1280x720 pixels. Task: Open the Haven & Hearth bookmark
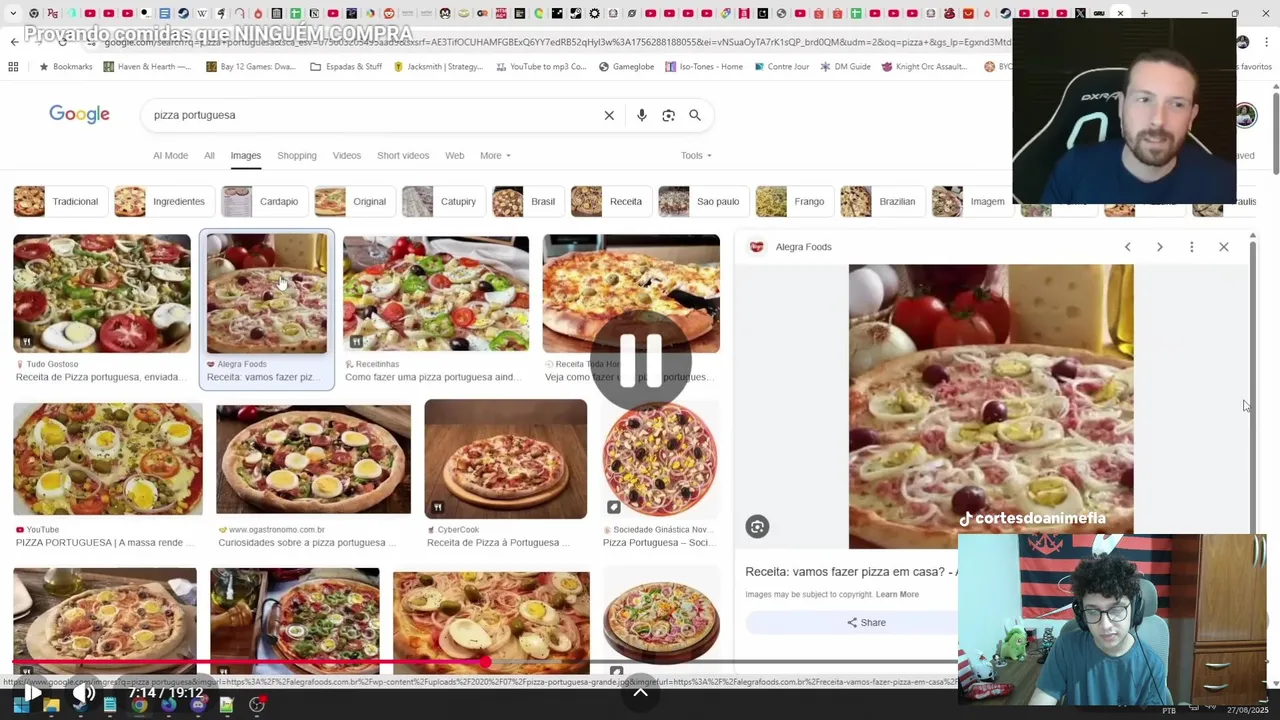[x=147, y=67]
